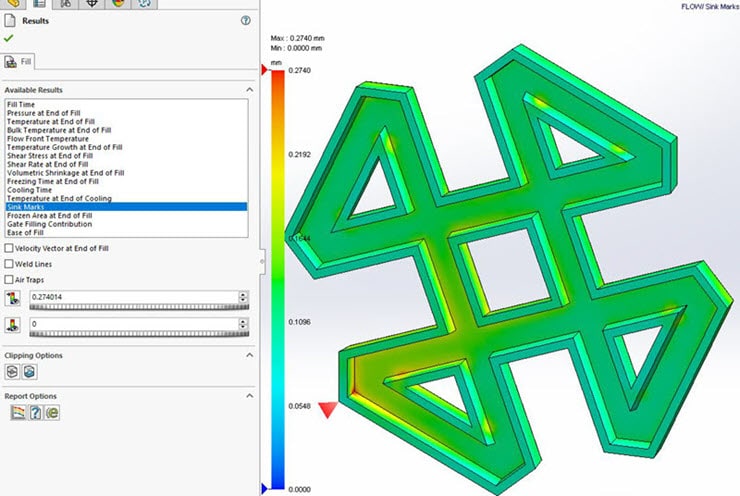This screenshot has height=496, width=740.
Task: Click the minimum value field showing 0
Action: tap(134, 324)
